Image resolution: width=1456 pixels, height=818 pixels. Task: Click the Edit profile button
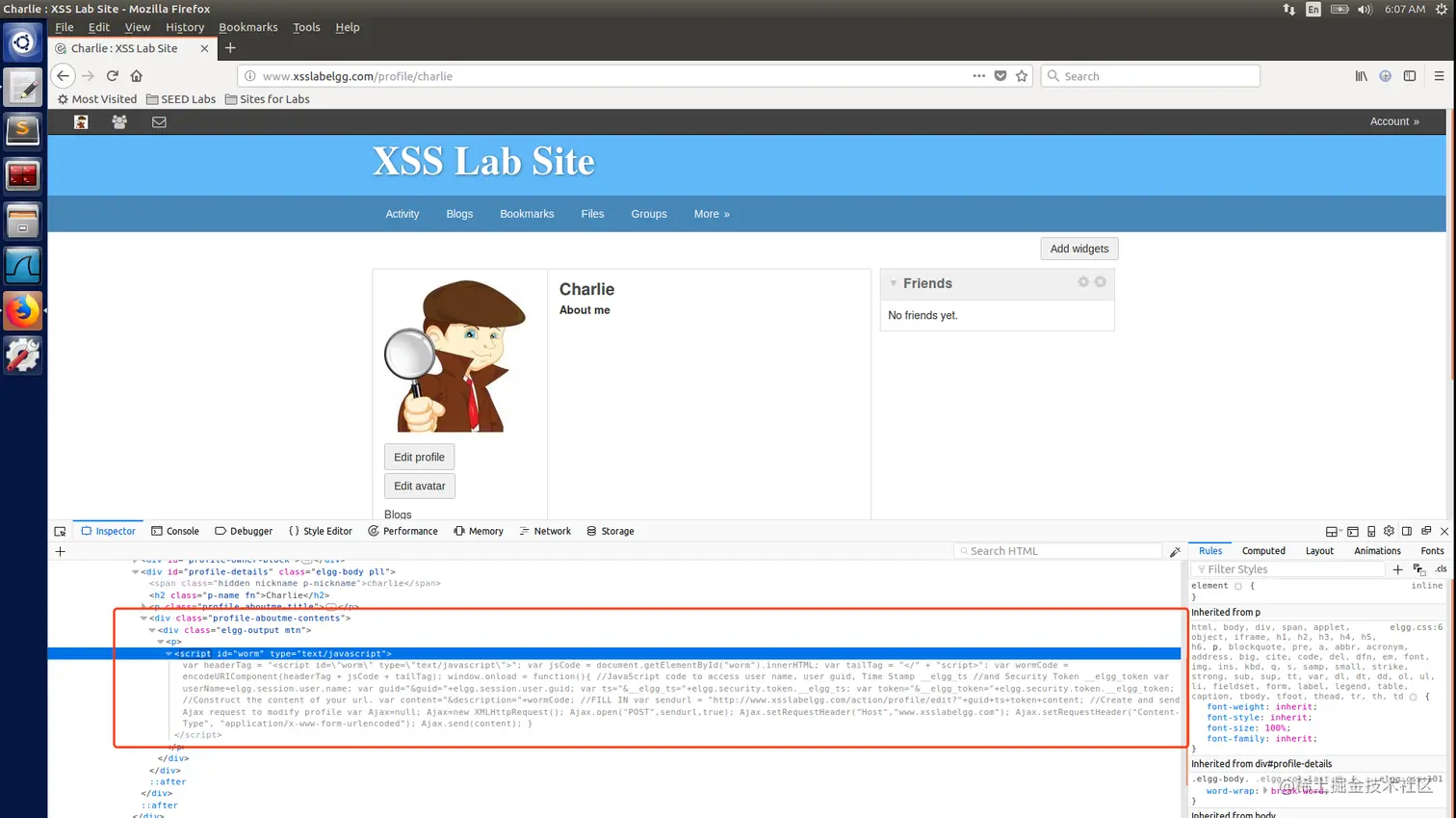(x=419, y=457)
